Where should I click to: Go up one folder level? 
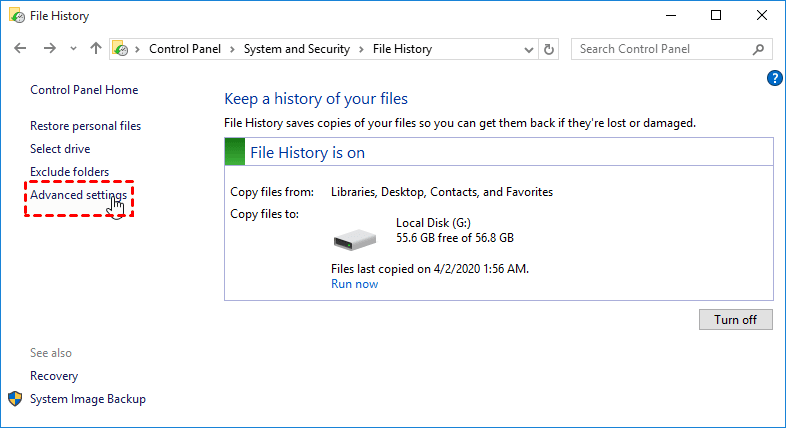tap(96, 49)
